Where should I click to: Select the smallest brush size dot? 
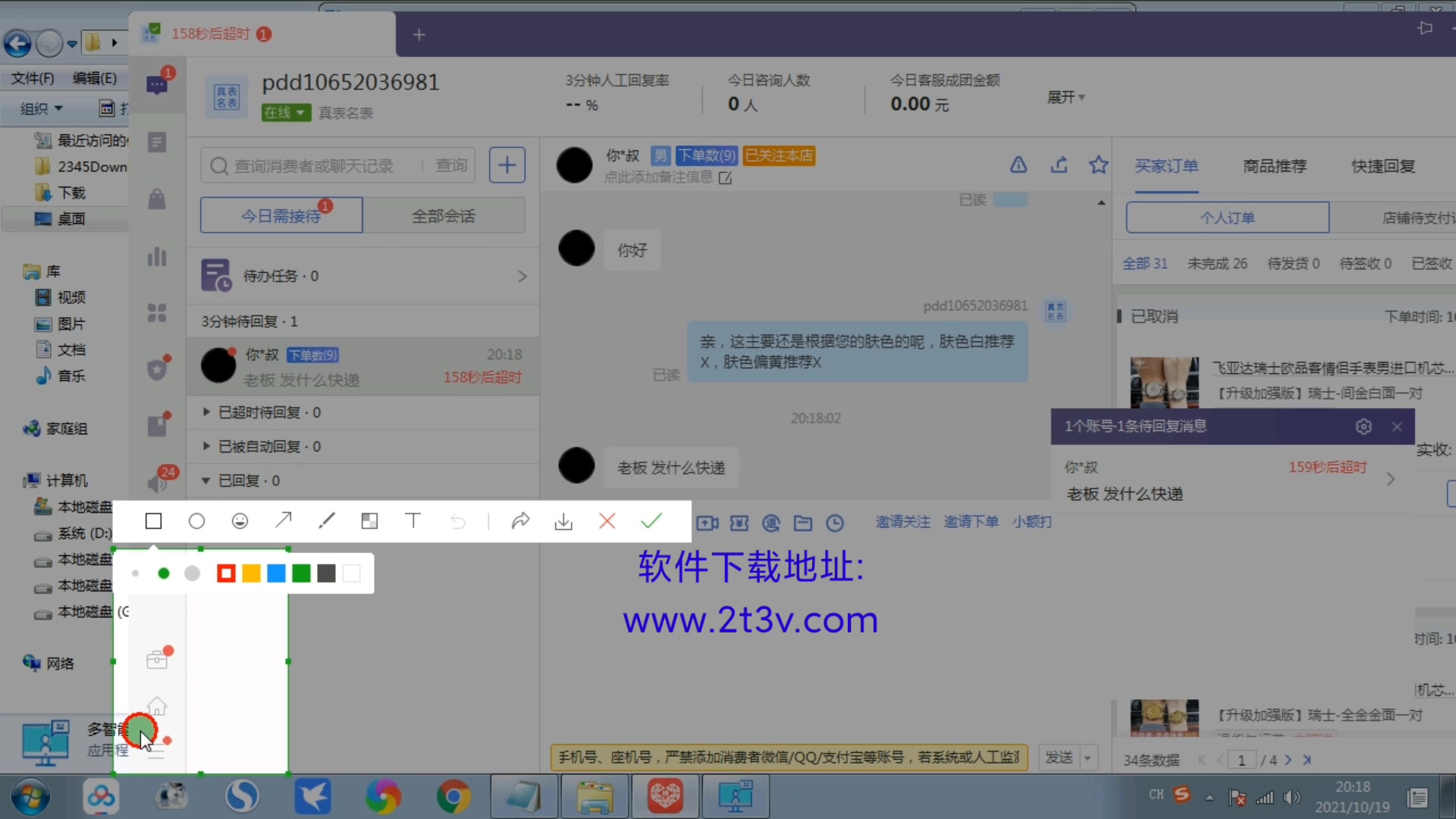point(136,573)
